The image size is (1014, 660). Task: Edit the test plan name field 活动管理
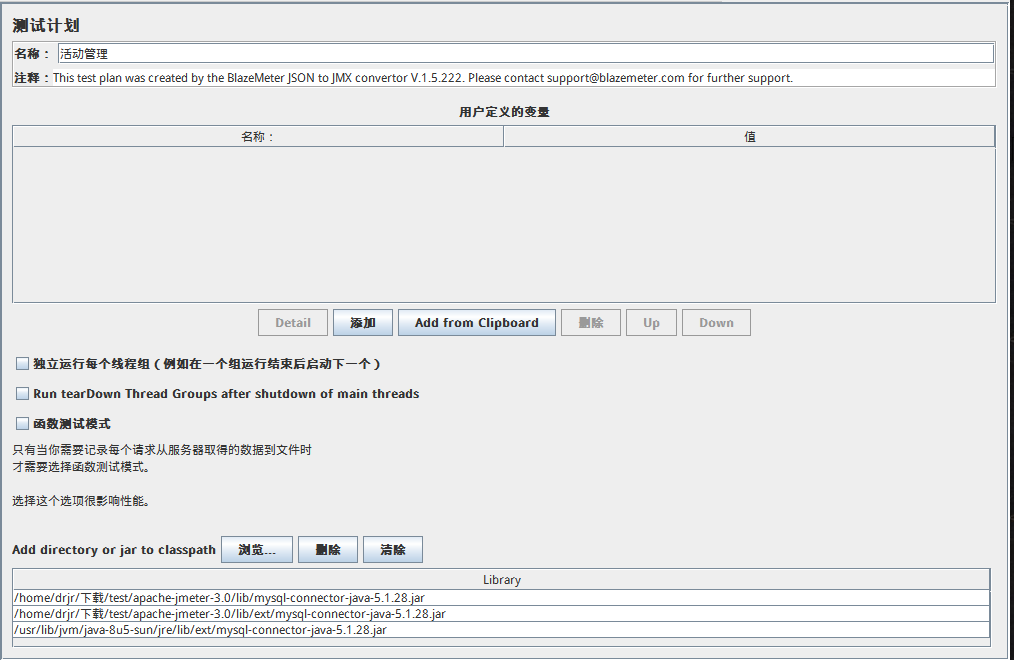click(525, 54)
